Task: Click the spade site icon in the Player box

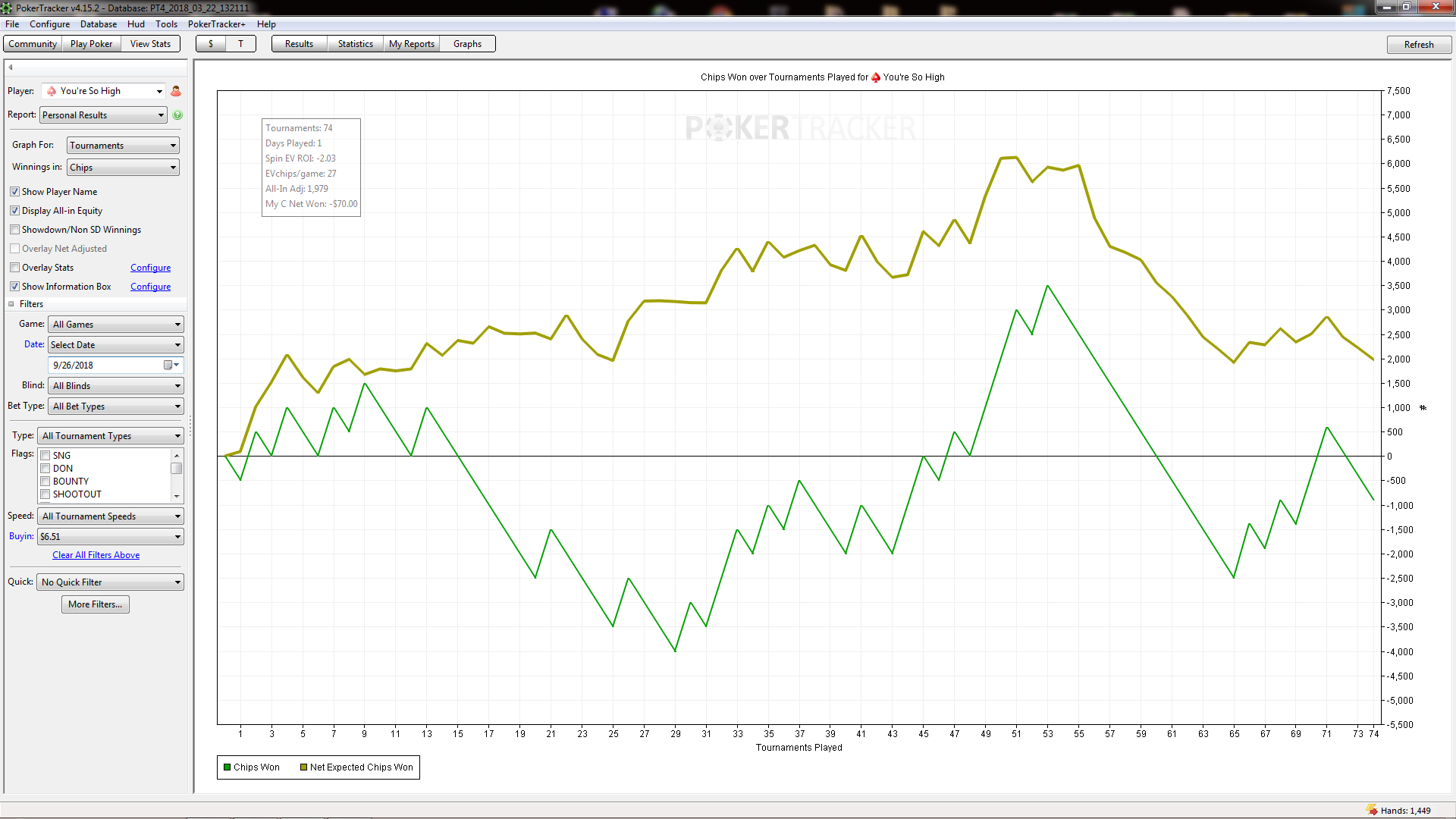Action: tap(52, 91)
